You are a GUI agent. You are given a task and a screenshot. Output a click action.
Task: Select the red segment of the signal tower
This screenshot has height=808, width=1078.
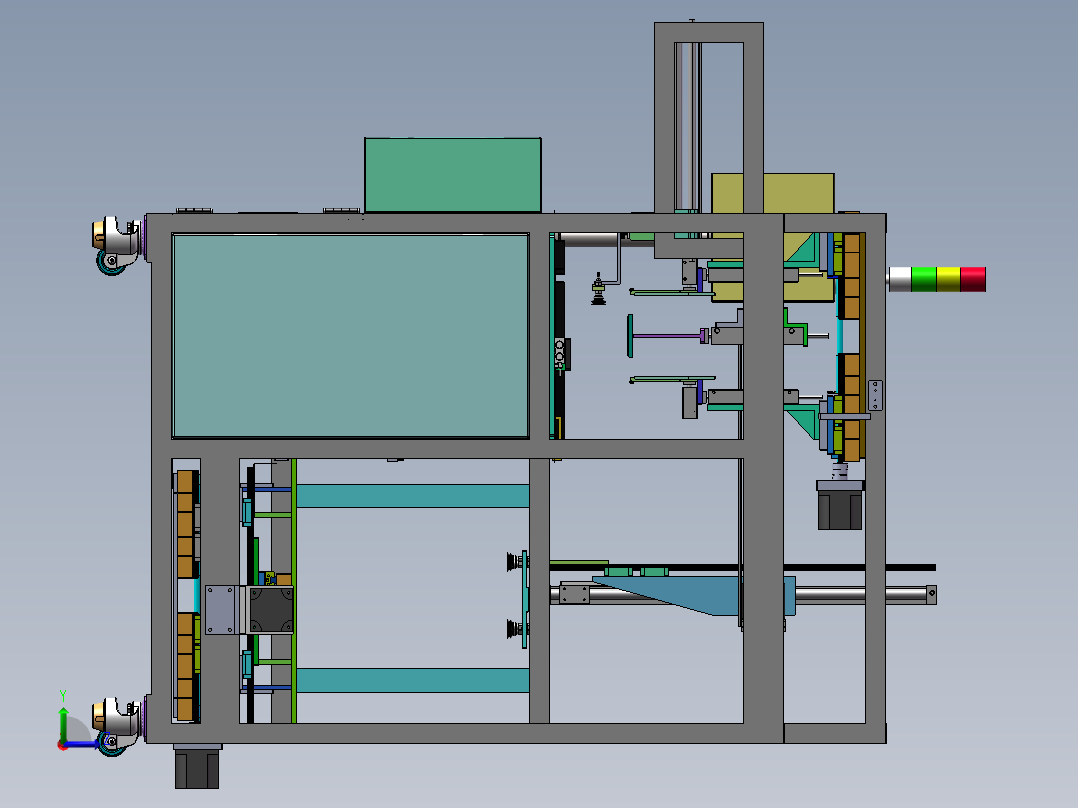click(973, 279)
